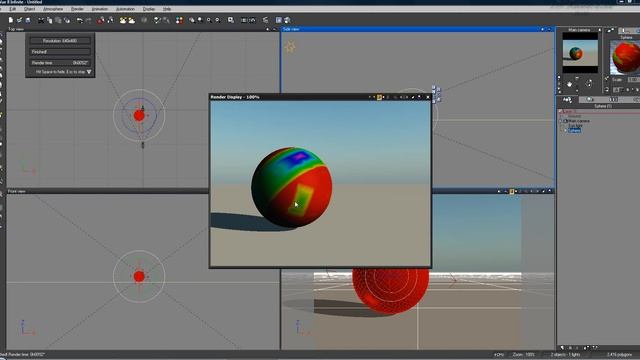
Task: Click the Side view title bar
Action: point(417,29)
